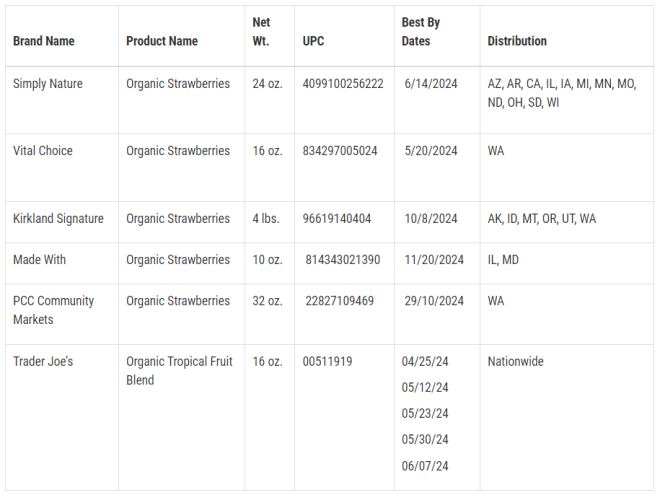The height and width of the screenshot is (495, 660).
Task: Select the Simply Nature brand cell
Action: pyautogui.click(x=48, y=84)
